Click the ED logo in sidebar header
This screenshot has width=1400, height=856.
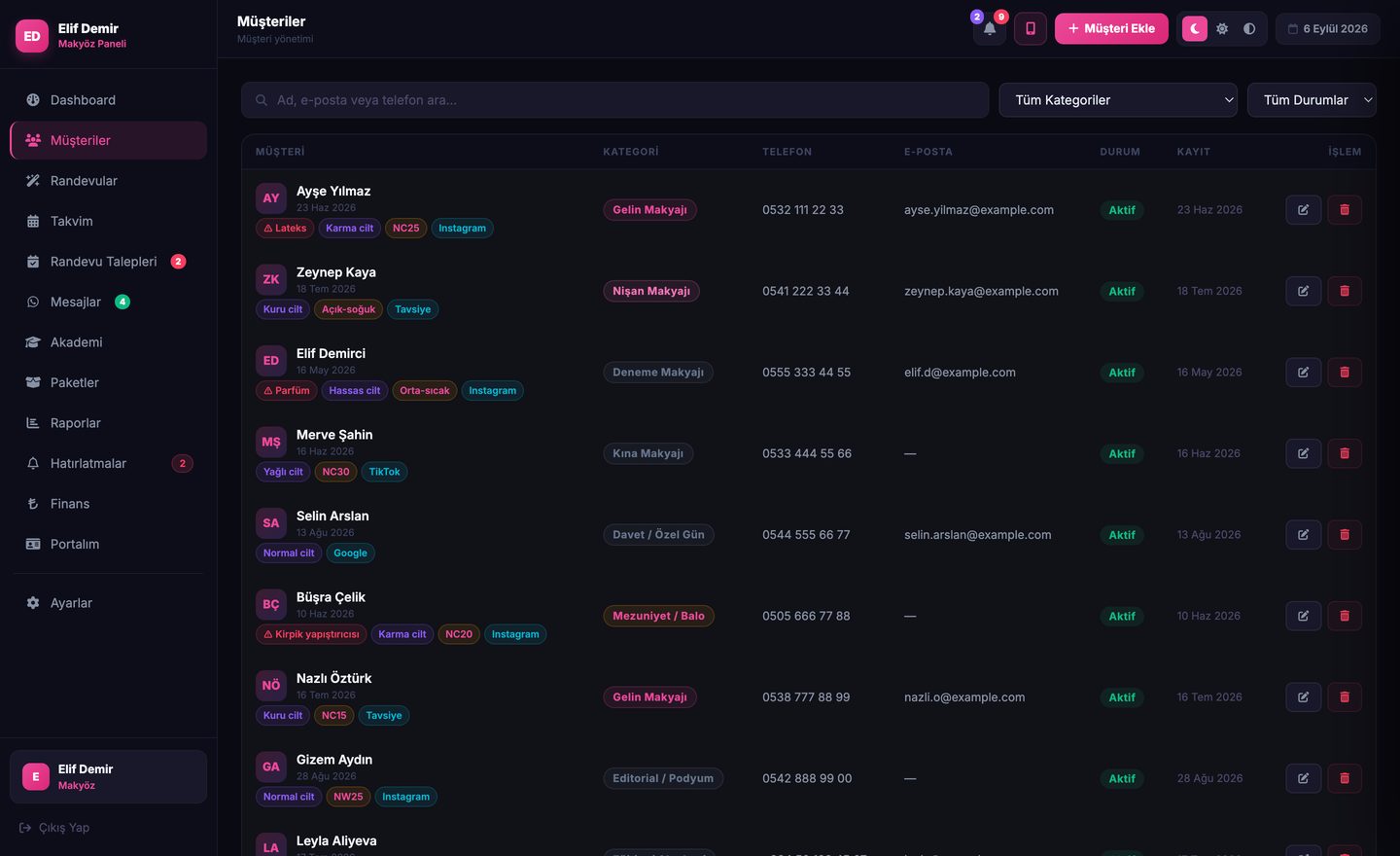(32, 36)
